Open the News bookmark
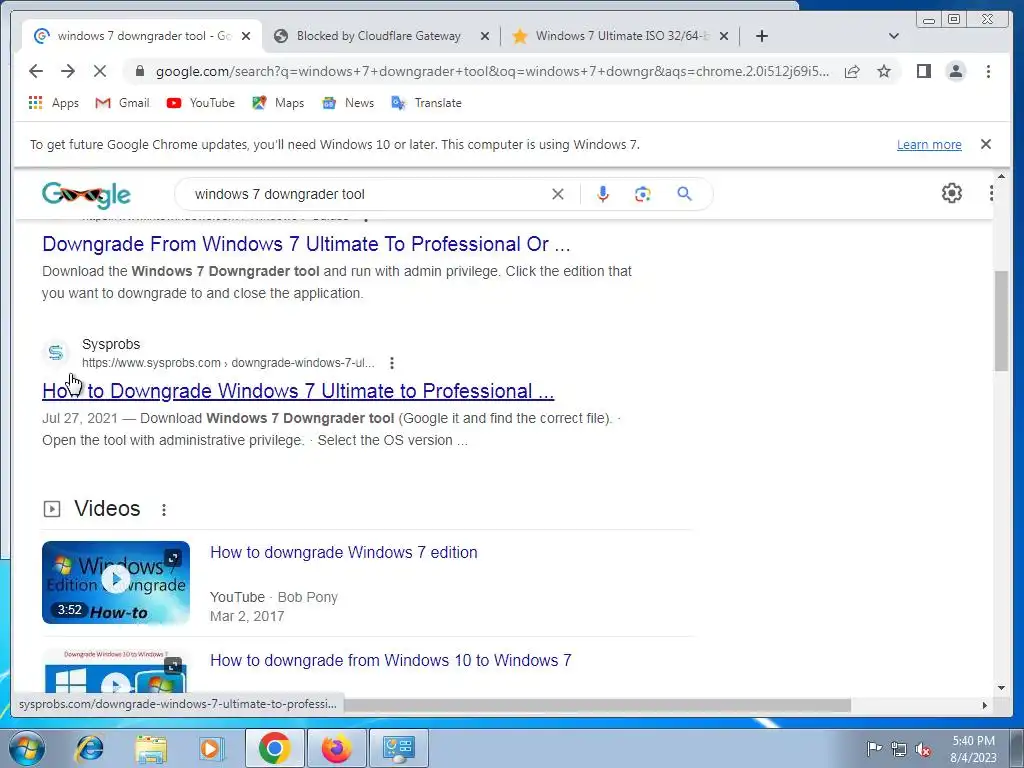This screenshot has height=768, width=1024. point(348,103)
